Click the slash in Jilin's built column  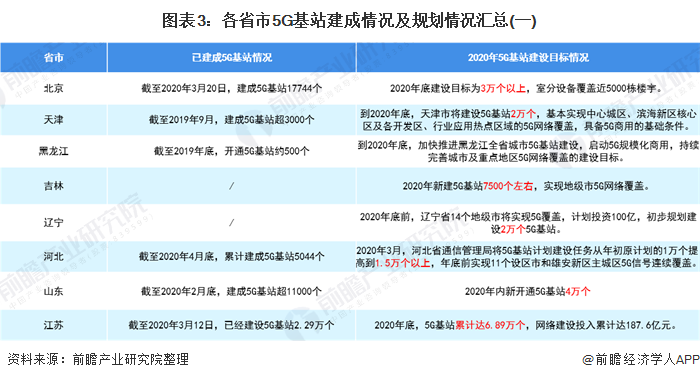pyautogui.click(x=231, y=186)
